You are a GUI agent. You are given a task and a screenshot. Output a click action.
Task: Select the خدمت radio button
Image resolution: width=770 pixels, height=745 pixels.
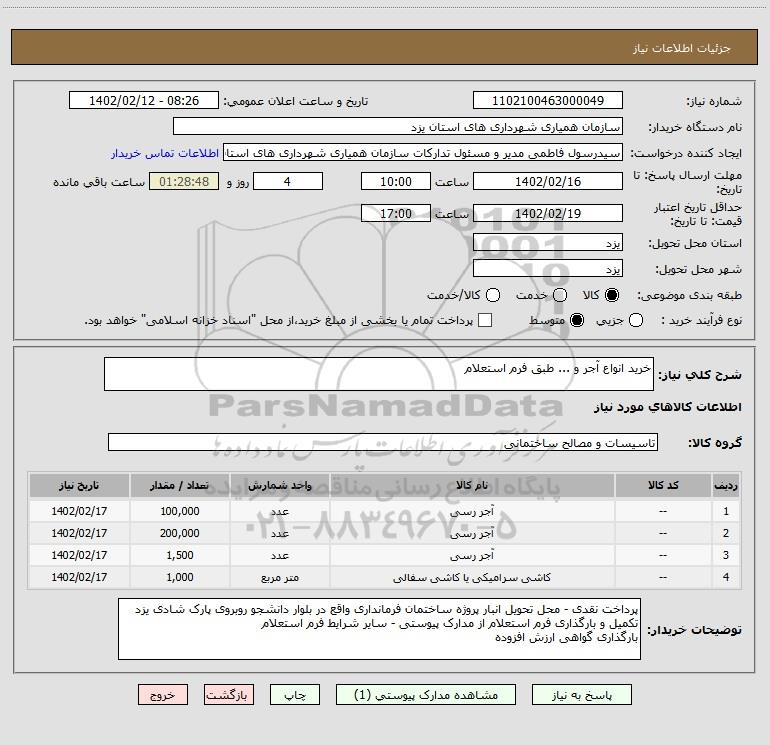pyautogui.click(x=560, y=295)
